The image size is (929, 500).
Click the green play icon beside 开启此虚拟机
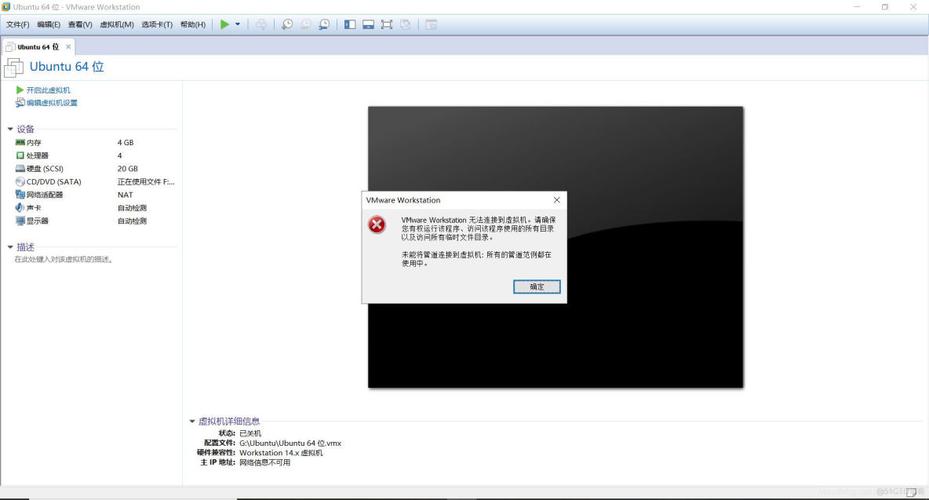(20, 90)
